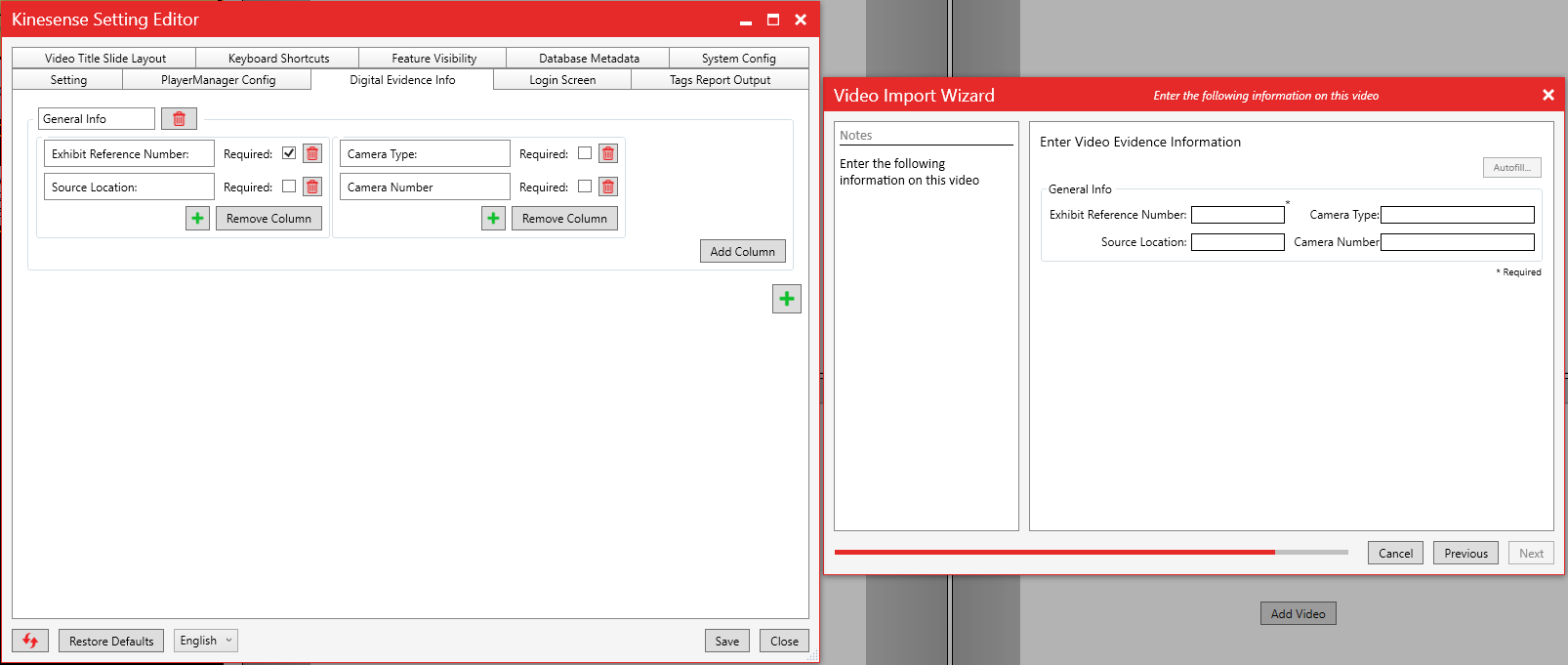
Task: Remove the Camera Number field via trash icon
Action: (x=608, y=187)
